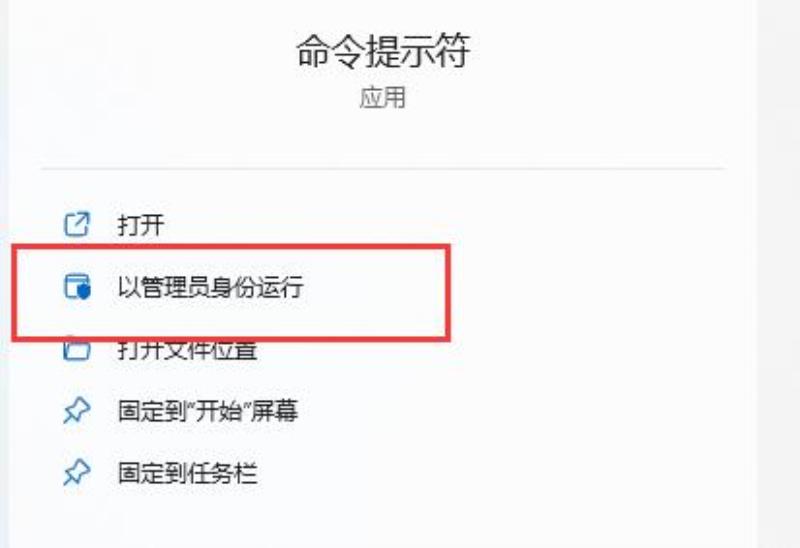Viewport: 800px width, 548px height.
Task: Click the gray strip at right panel edge
Action: click(x=779, y=274)
